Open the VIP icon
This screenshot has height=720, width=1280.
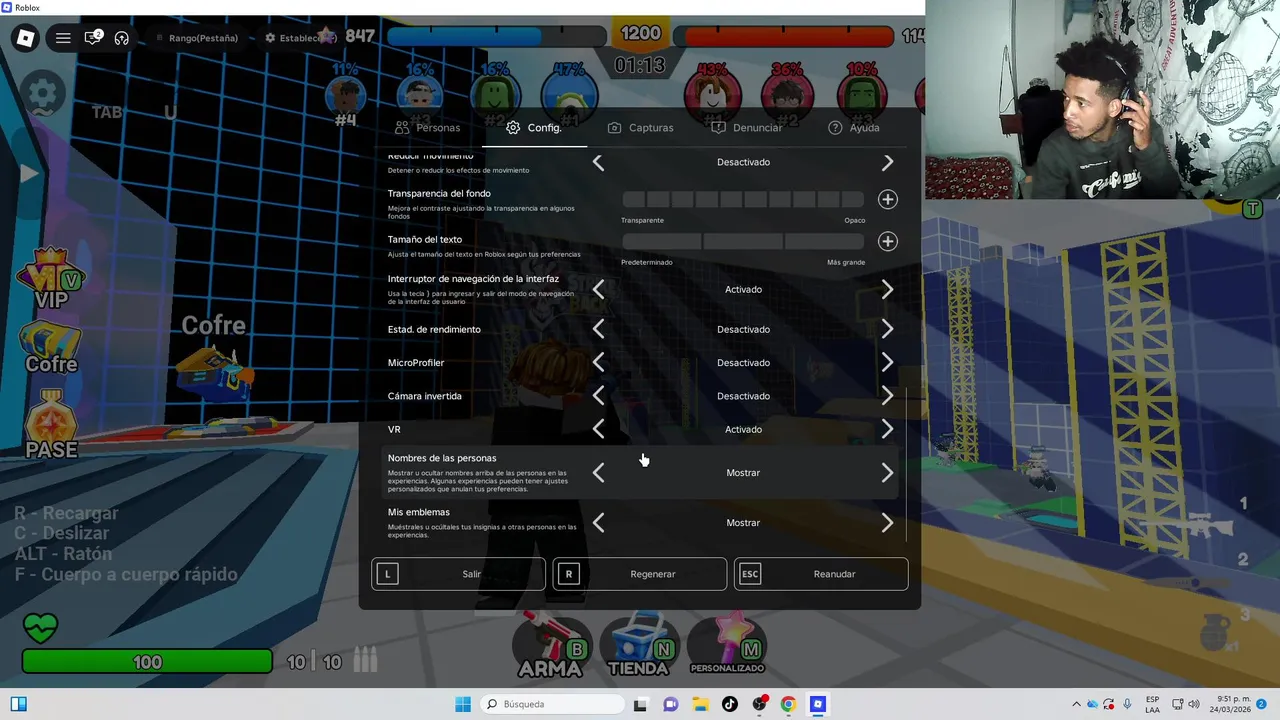pyautogui.click(x=51, y=279)
